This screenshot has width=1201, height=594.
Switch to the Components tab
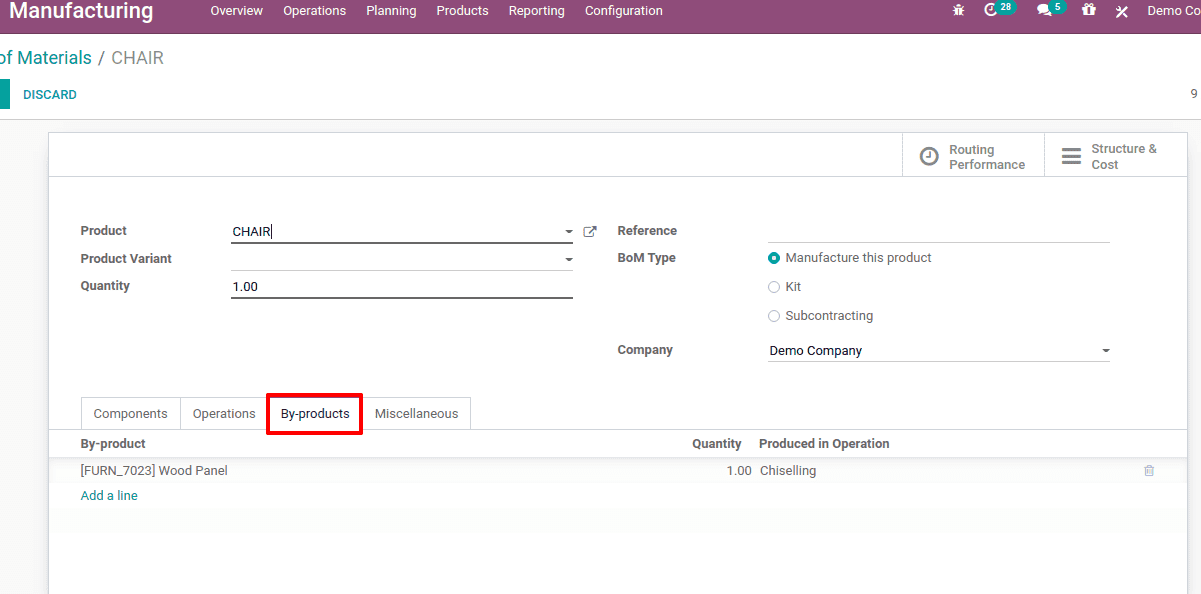(131, 414)
